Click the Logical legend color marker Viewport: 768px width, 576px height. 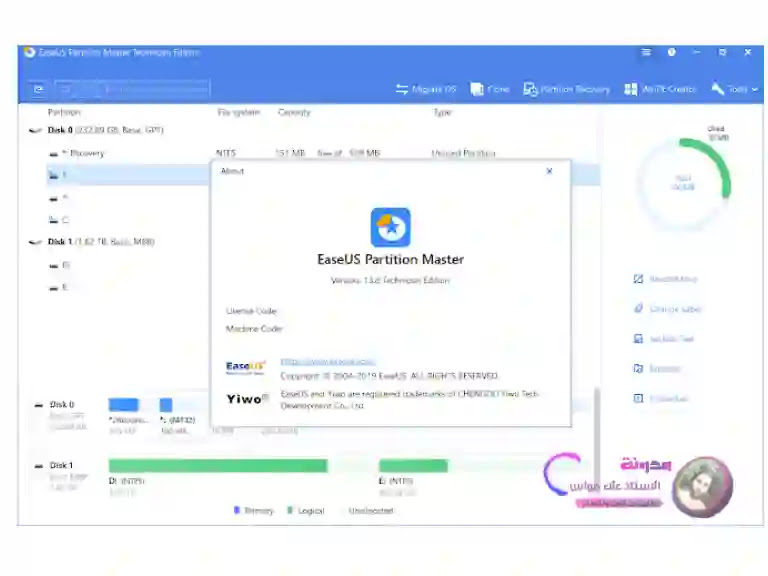(x=290, y=510)
